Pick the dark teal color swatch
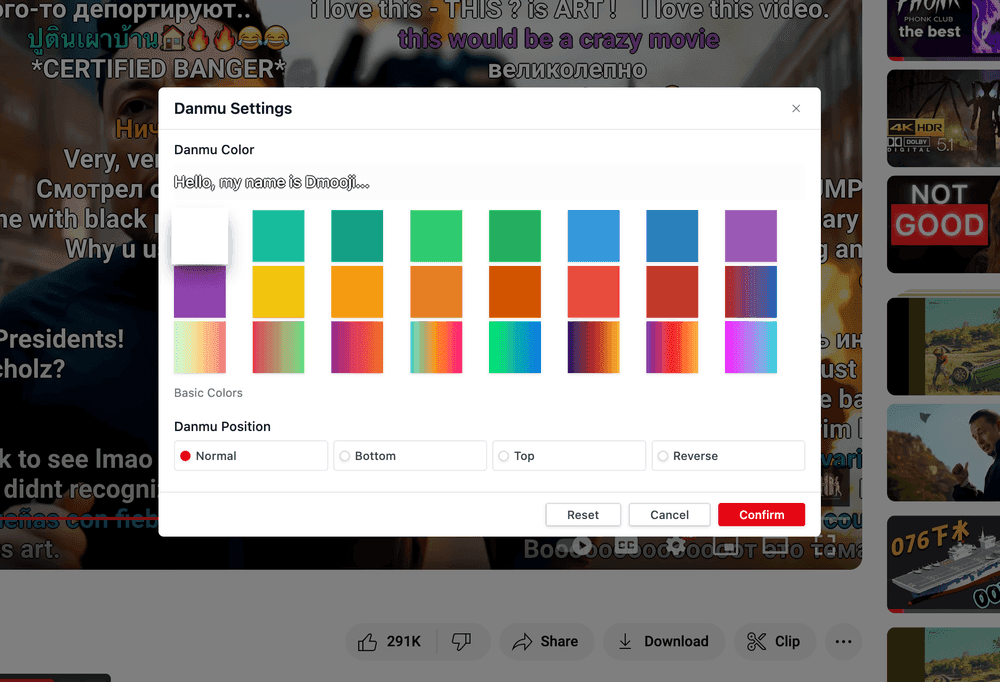The image size is (1000, 682). pos(357,236)
